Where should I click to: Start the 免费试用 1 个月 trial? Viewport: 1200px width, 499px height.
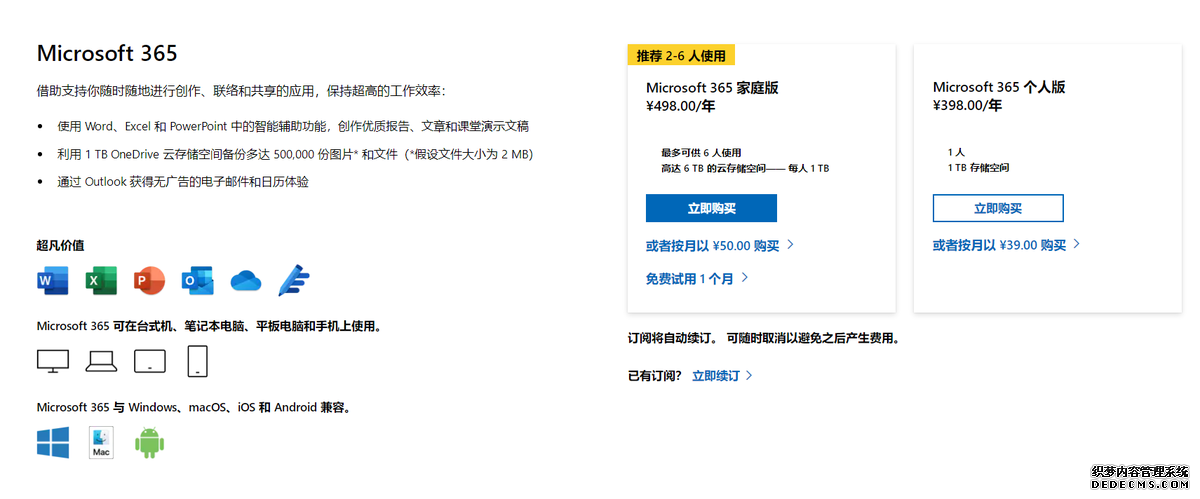(697, 279)
